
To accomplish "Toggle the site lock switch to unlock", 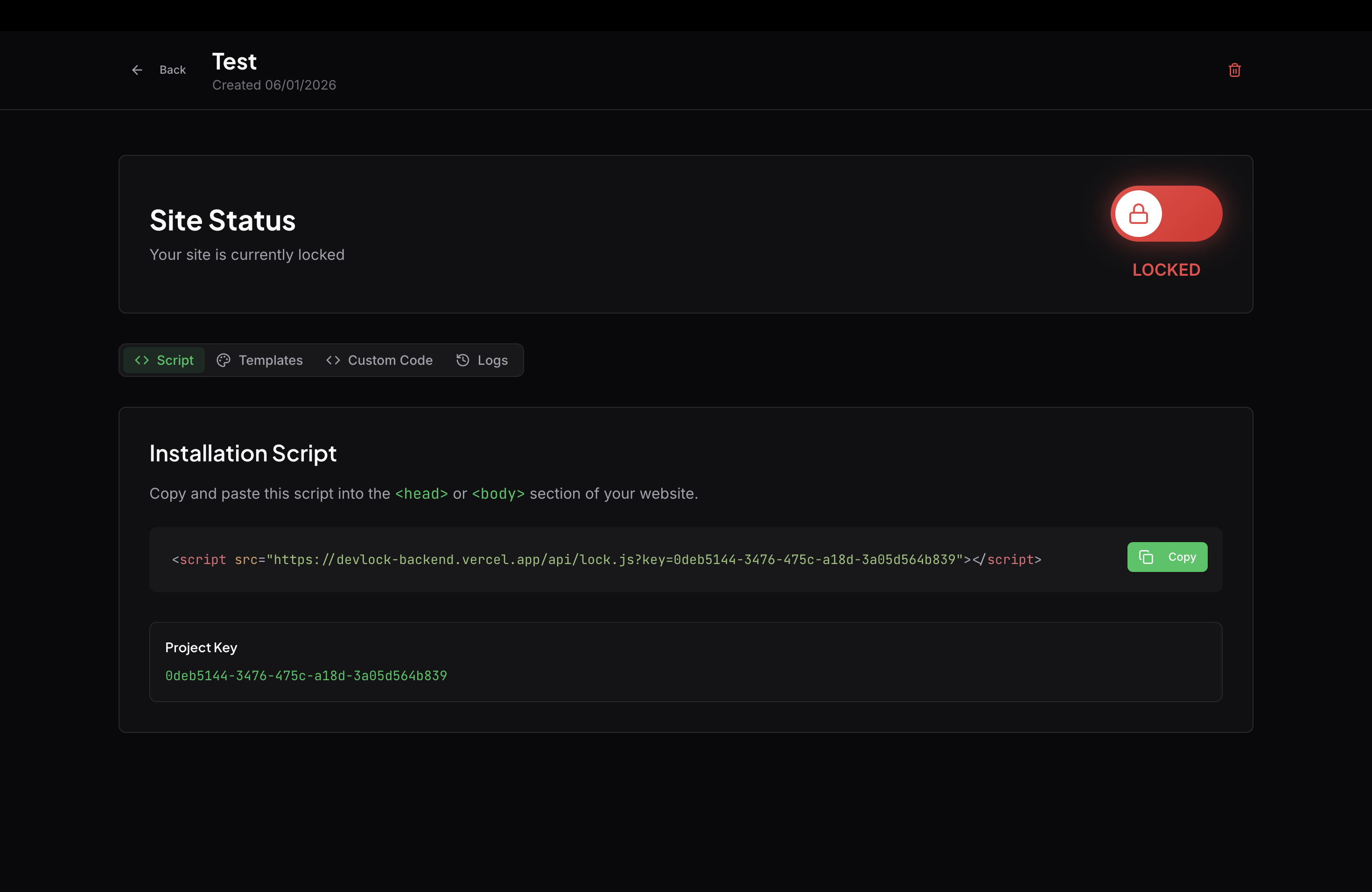I will (1166, 214).
